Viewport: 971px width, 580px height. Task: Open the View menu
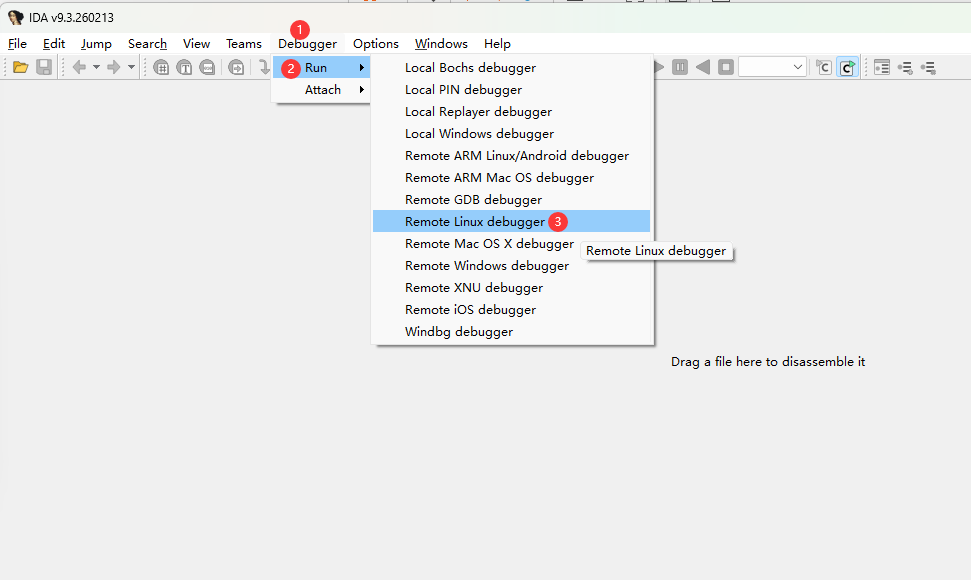pos(196,43)
